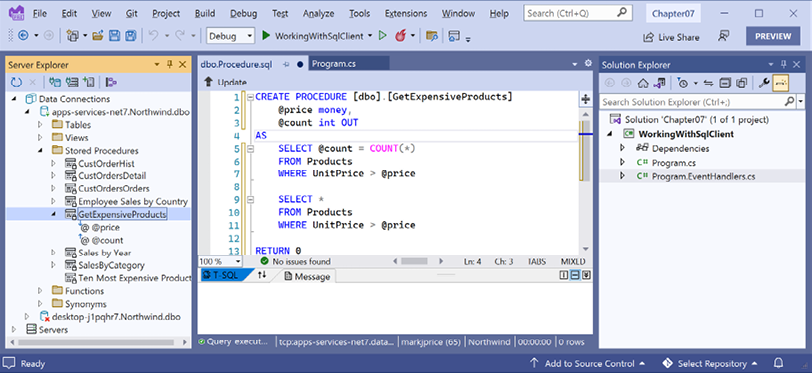
Task: Click the Save All toolbar icon
Action: [131, 36]
